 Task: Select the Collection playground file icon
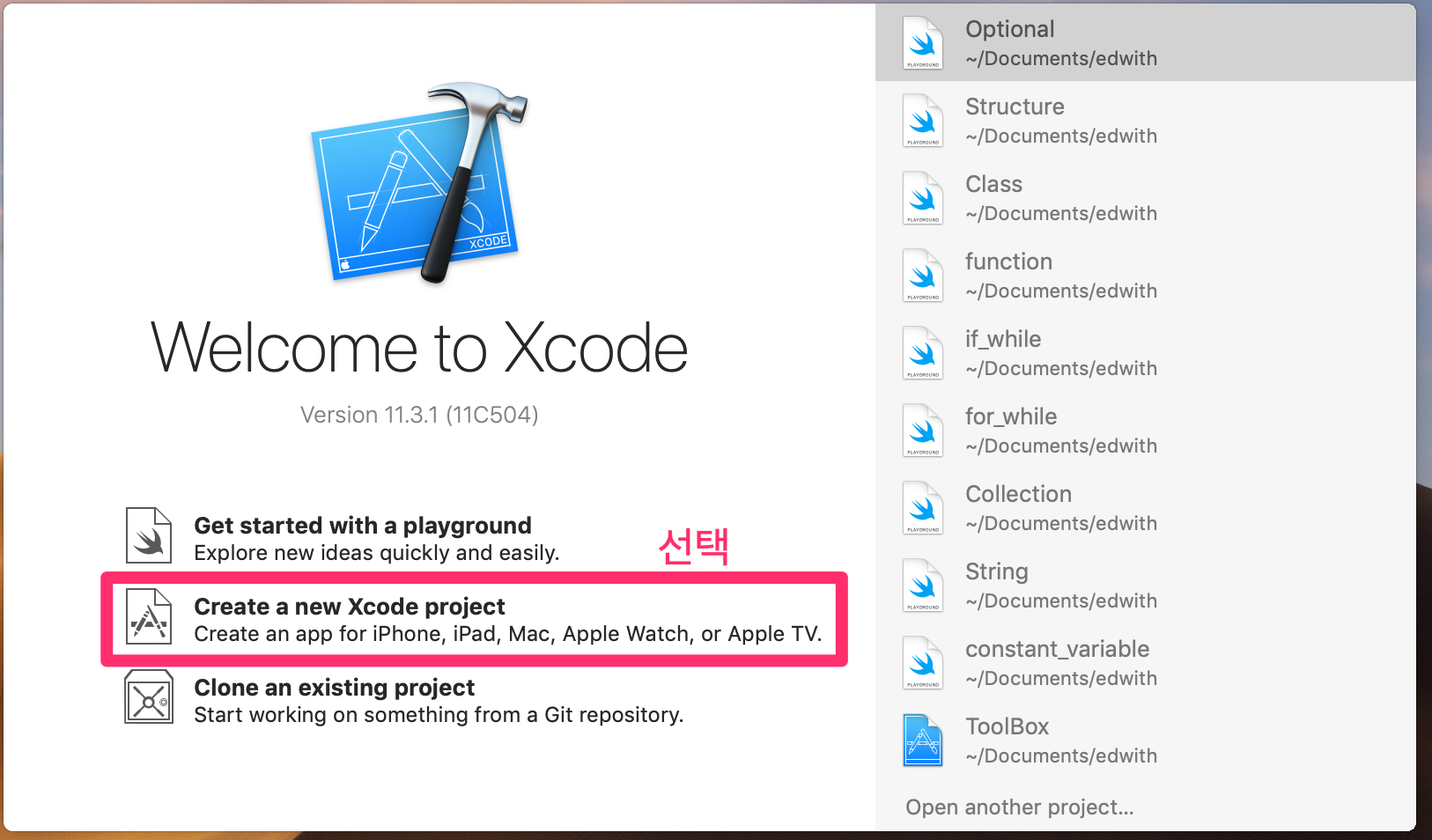click(x=923, y=508)
